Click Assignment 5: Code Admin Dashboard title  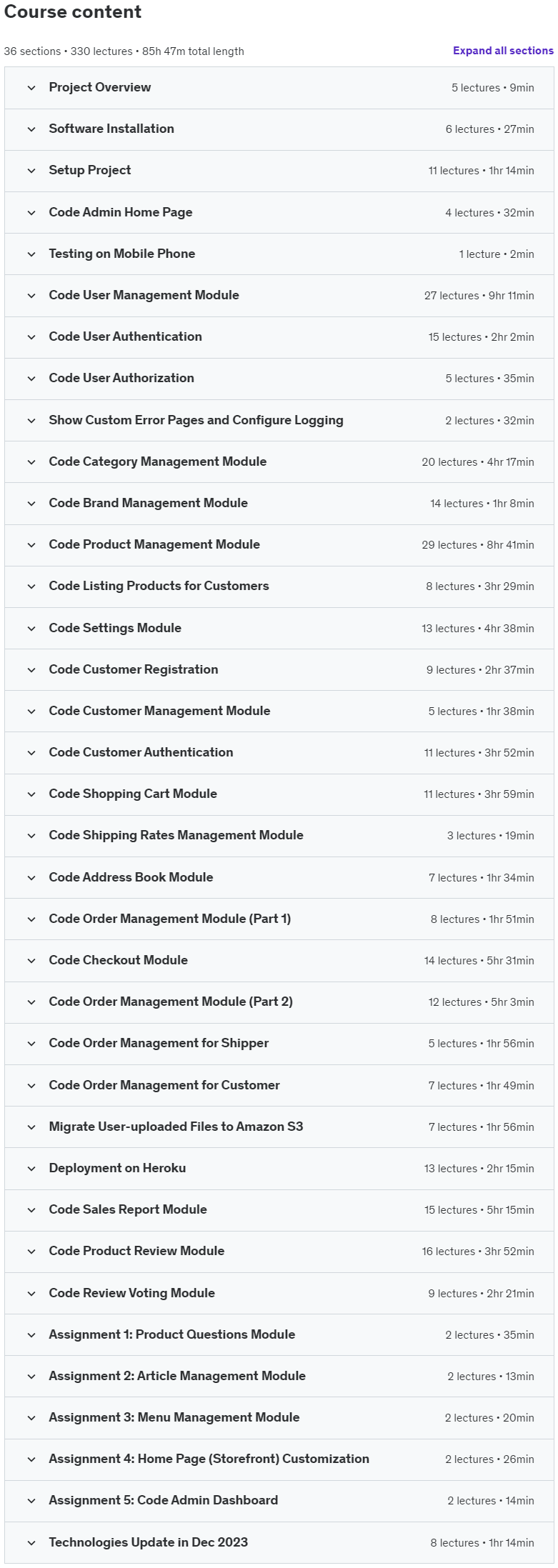click(163, 1500)
